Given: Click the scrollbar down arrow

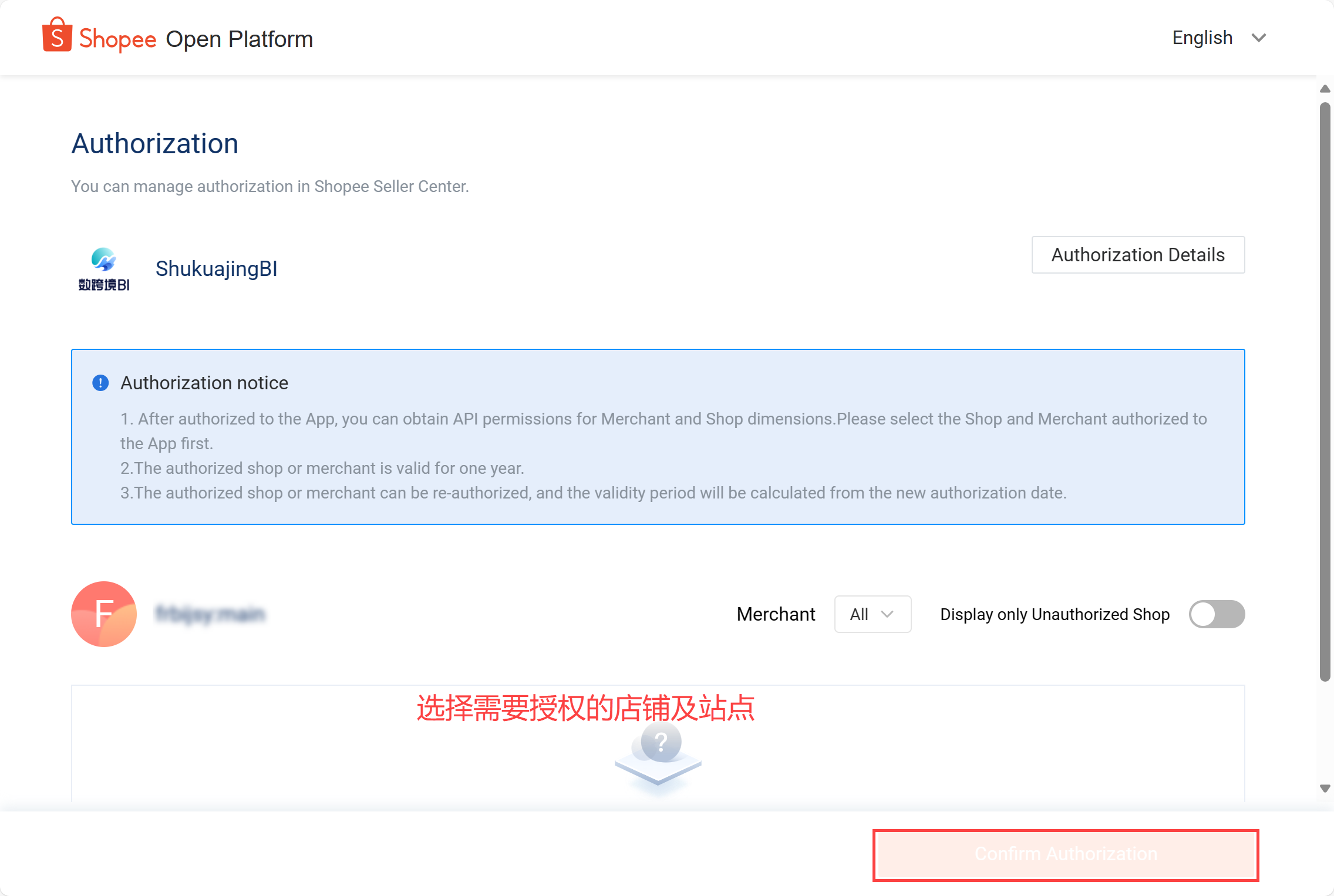Looking at the screenshot, I should (1325, 789).
